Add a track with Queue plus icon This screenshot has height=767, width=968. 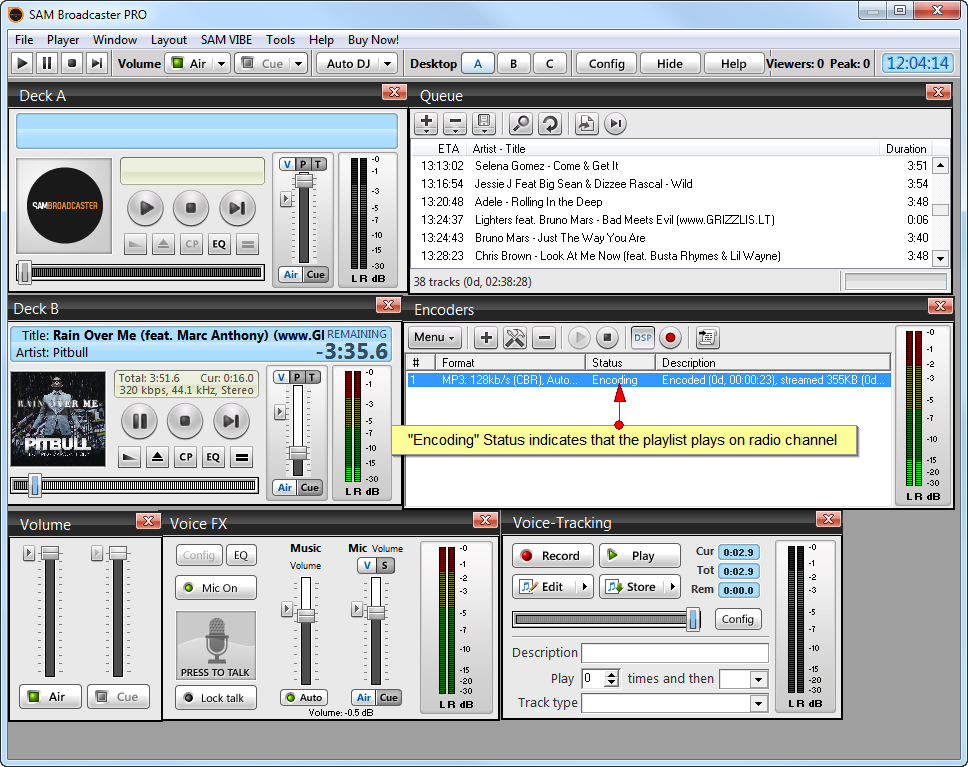[426, 124]
